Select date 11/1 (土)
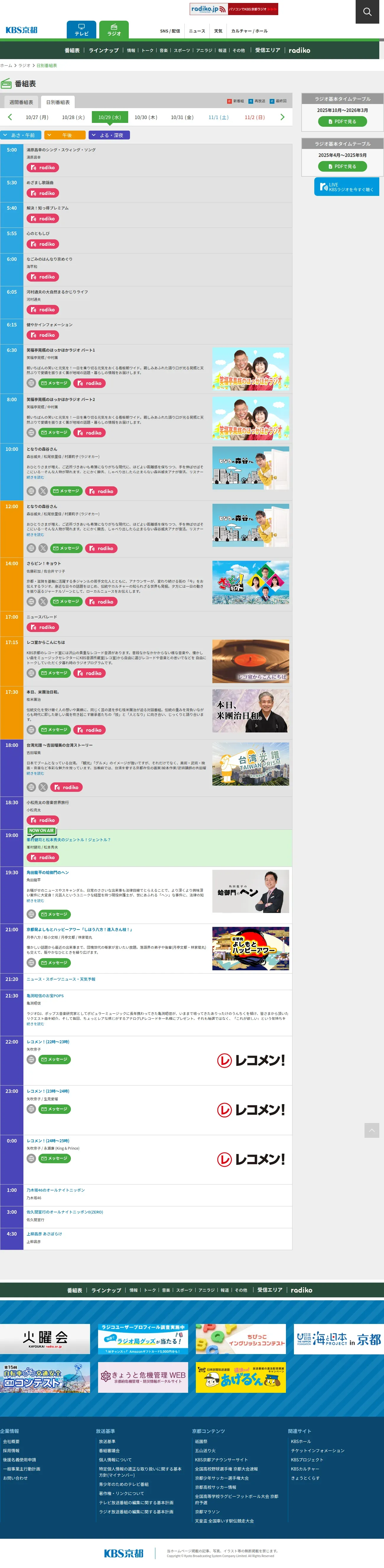This screenshot has height=1568, width=384. coord(219,118)
